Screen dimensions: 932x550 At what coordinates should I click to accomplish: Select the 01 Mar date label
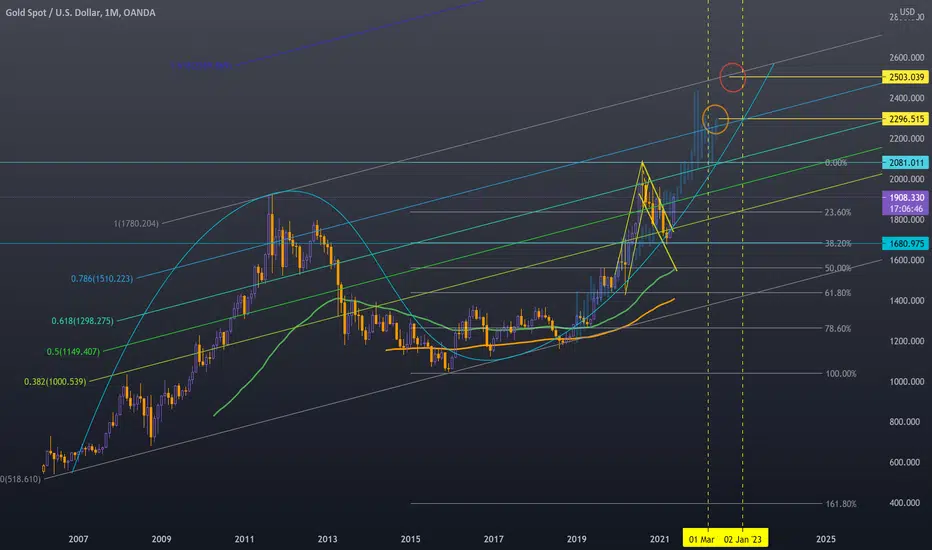701,539
